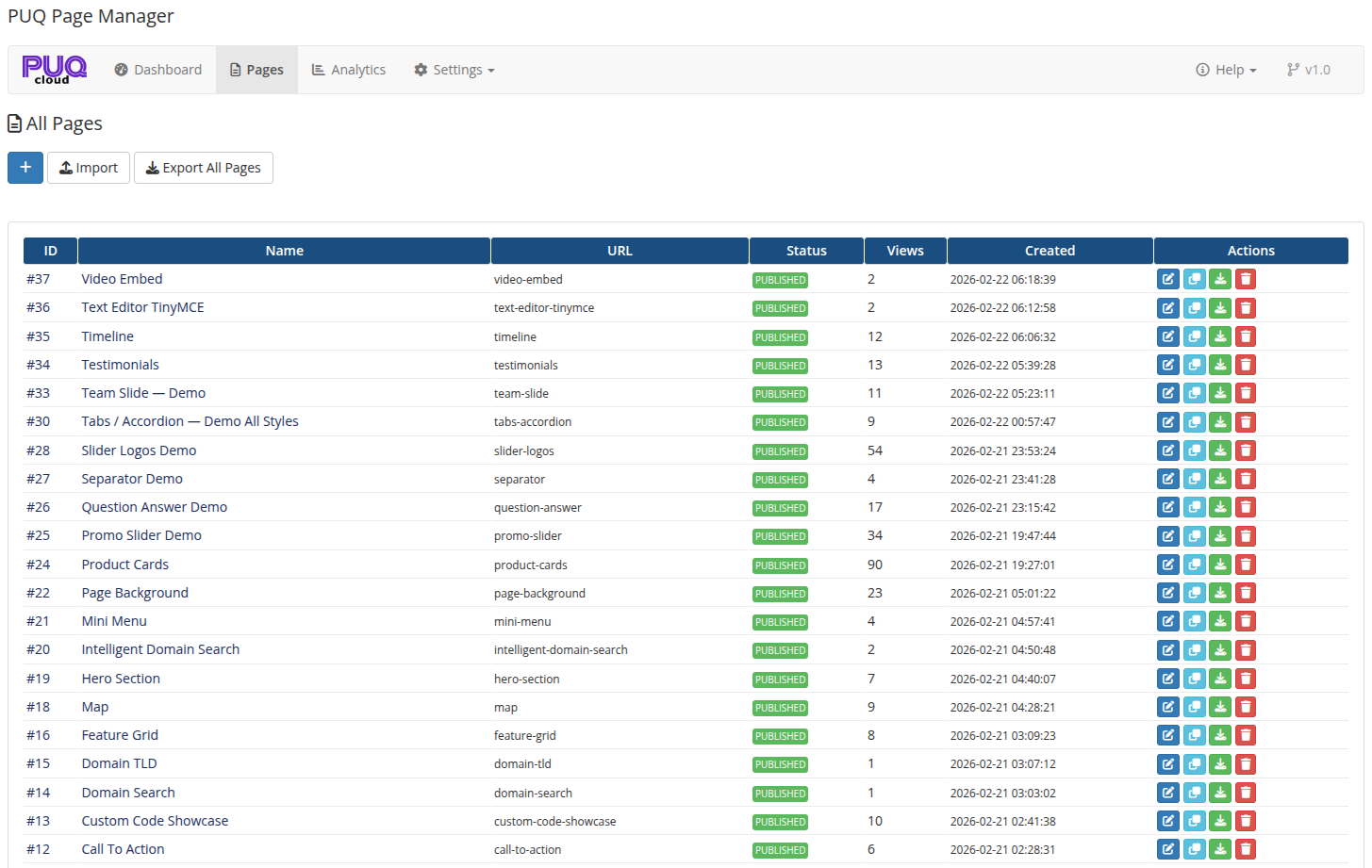Delete the Call To Action page
This screenshot has width=1372, height=868.
point(1245,849)
